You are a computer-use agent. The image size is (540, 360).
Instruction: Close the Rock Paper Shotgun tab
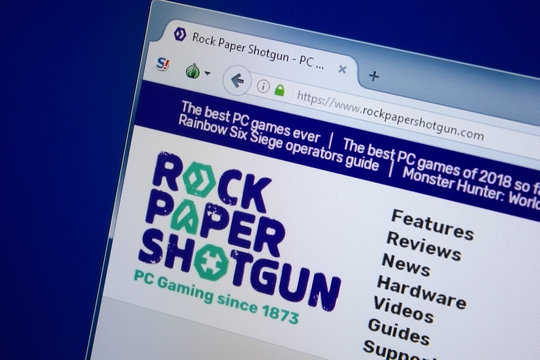coord(342,70)
